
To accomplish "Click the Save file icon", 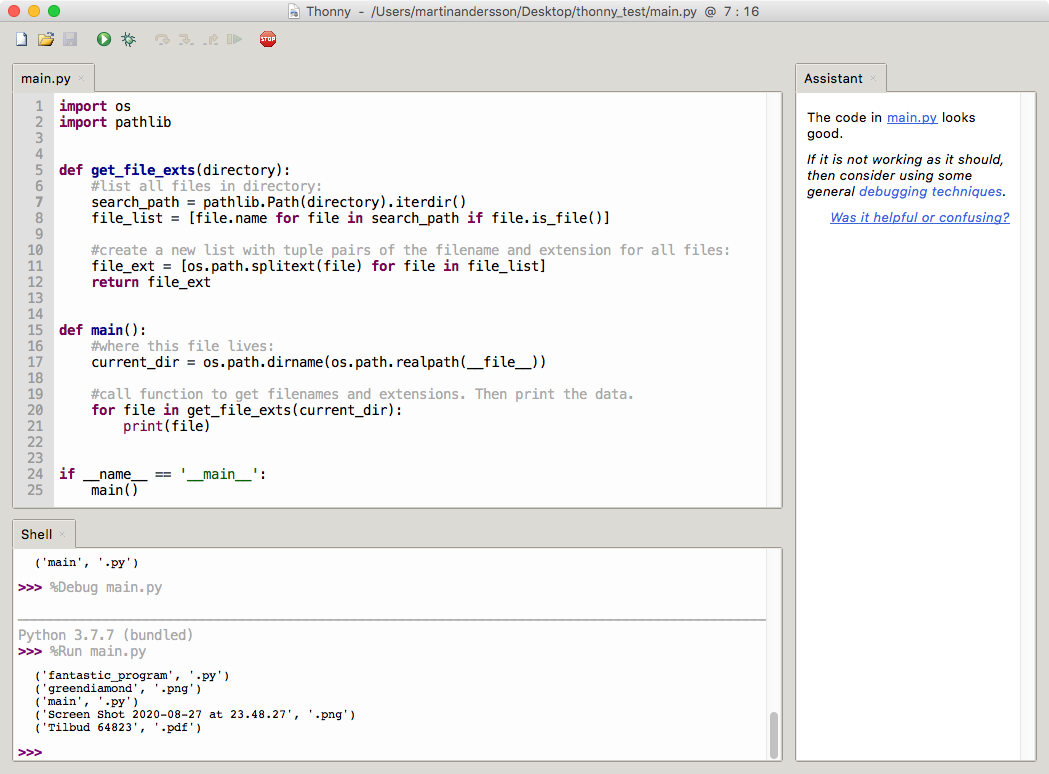I will tap(70, 39).
